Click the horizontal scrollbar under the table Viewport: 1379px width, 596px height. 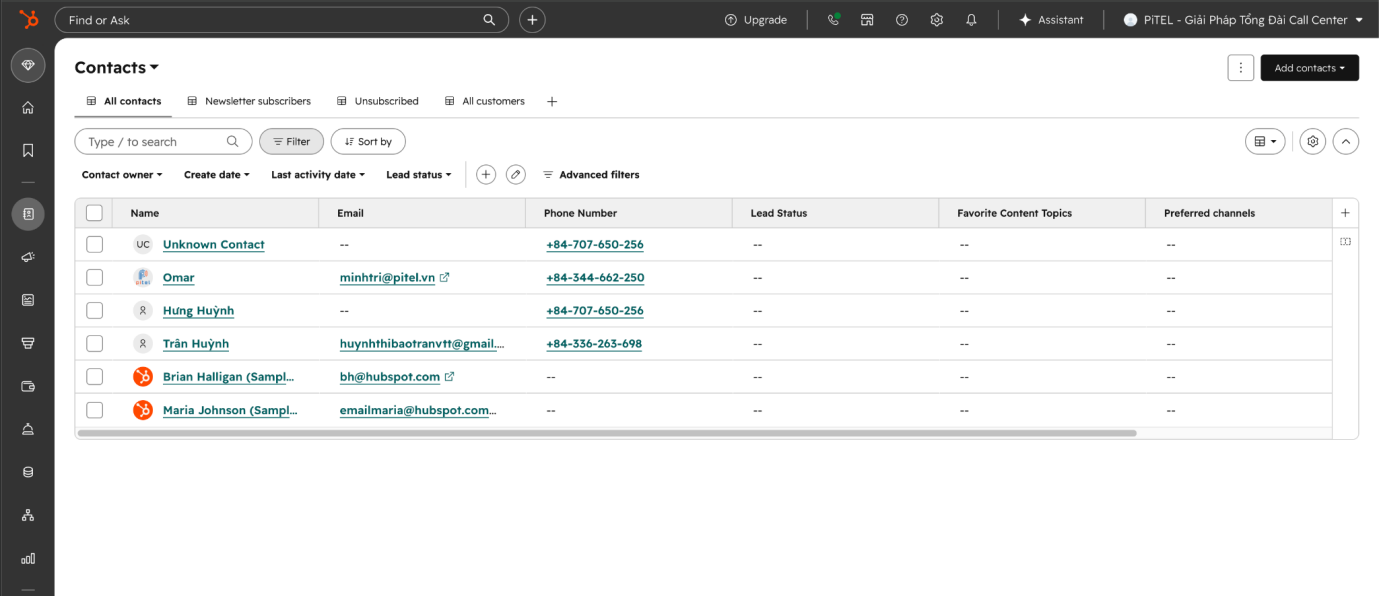coord(607,433)
